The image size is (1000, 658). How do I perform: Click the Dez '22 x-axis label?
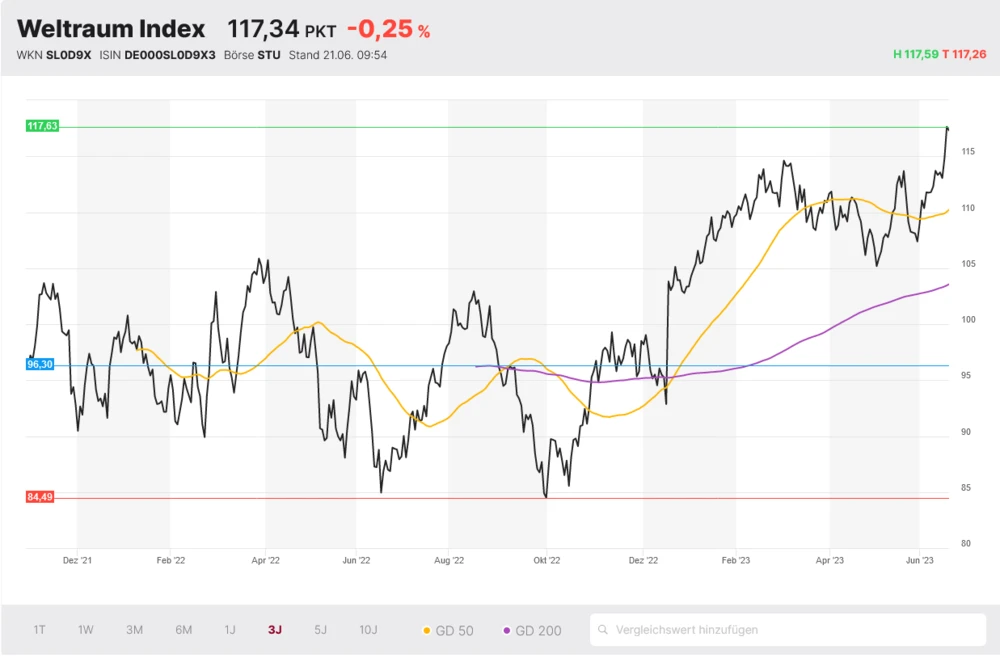(x=644, y=561)
